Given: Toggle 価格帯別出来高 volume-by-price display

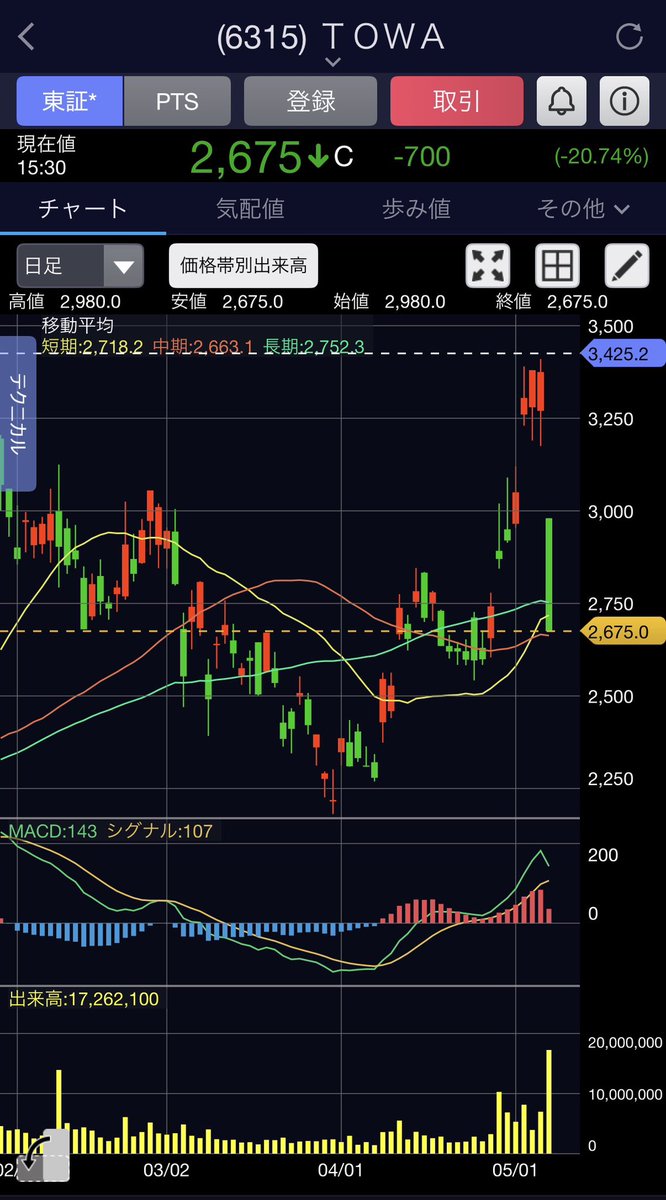Looking at the screenshot, I should click(x=243, y=265).
